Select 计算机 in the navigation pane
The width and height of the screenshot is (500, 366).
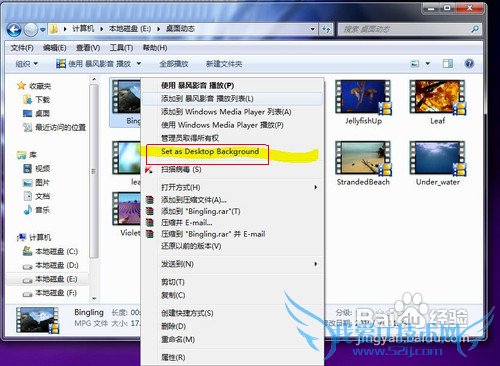pos(34,237)
